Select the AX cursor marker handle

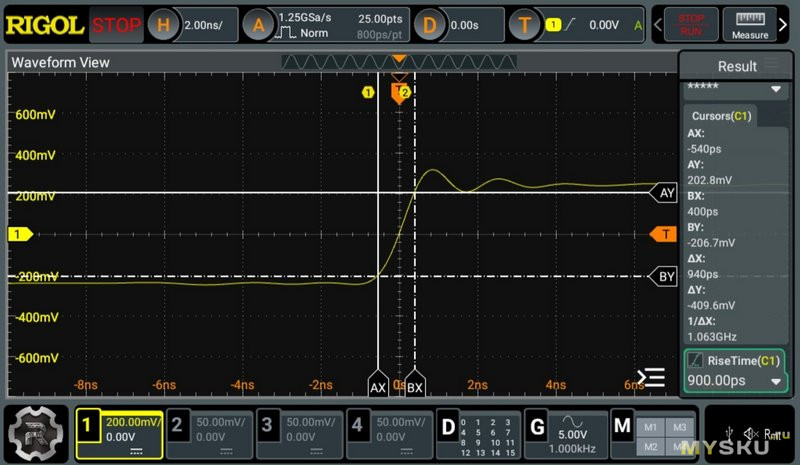pos(377,387)
